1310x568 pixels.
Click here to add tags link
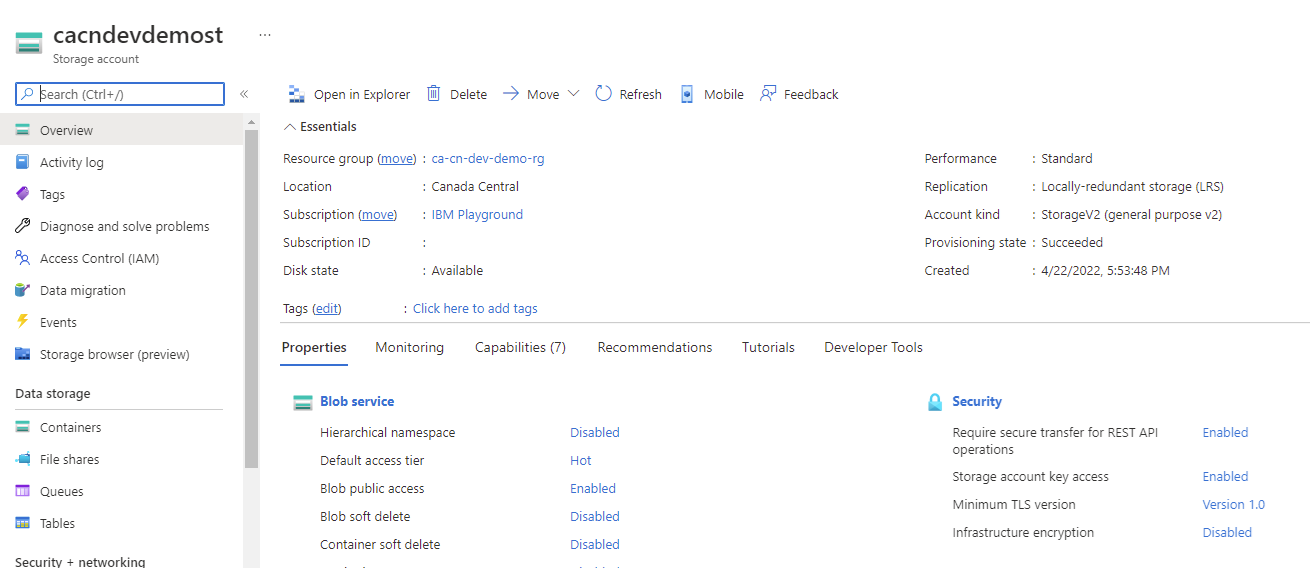[475, 308]
